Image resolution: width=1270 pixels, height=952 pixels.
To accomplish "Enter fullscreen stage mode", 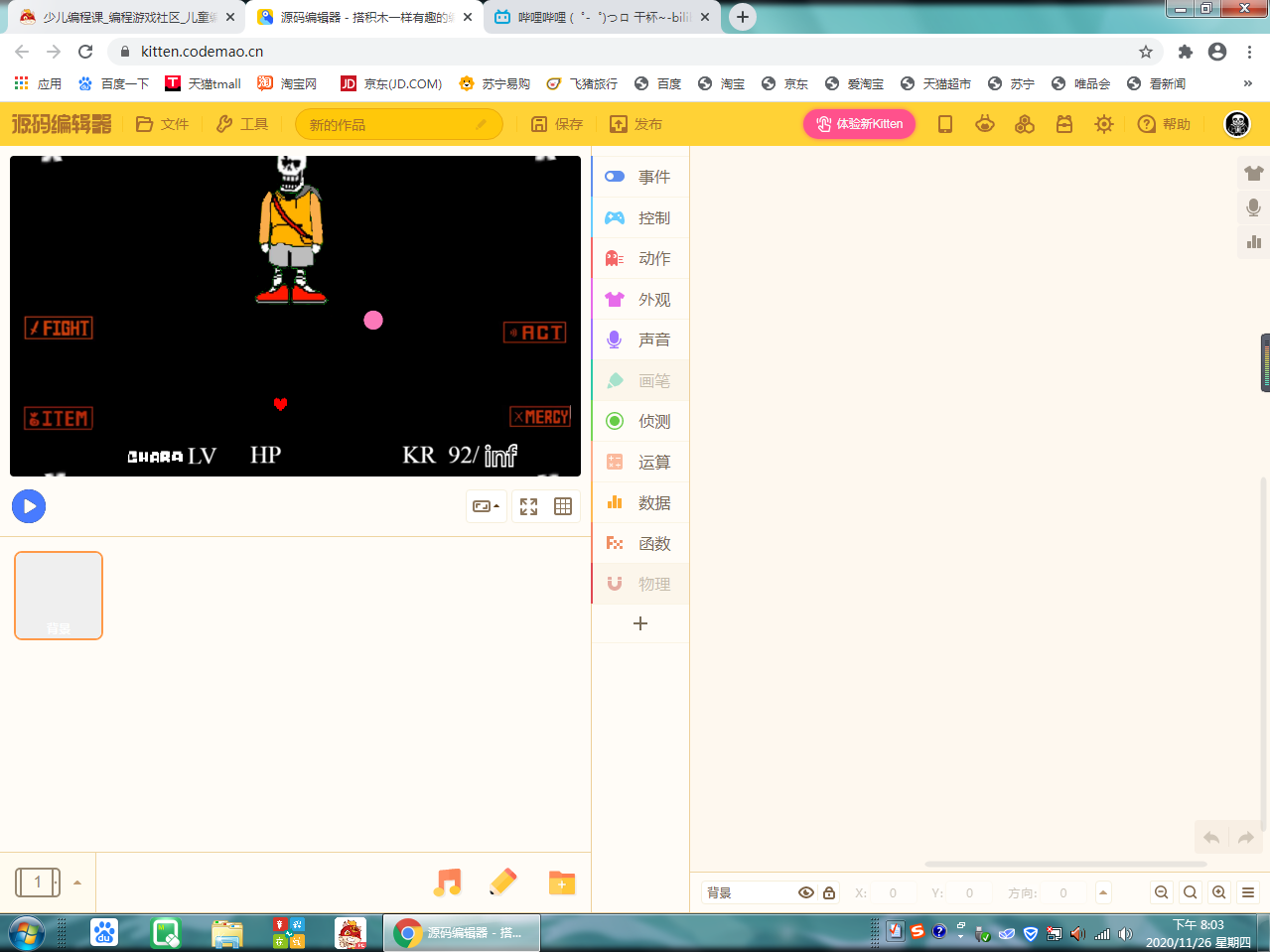I will coord(528,506).
